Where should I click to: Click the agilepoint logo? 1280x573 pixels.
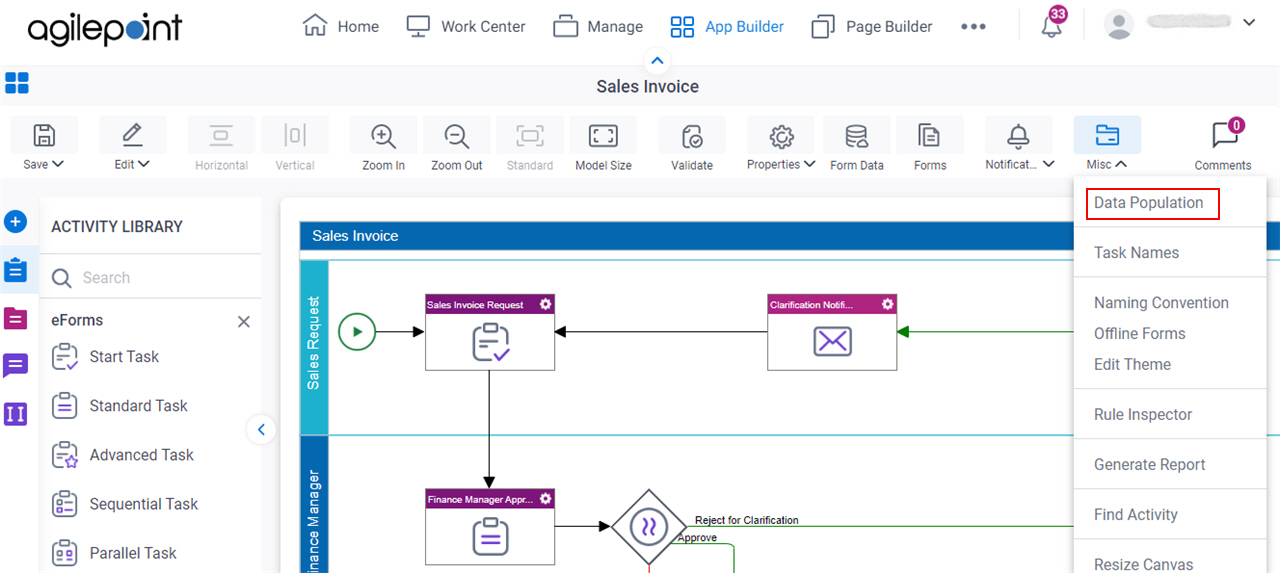tap(104, 29)
